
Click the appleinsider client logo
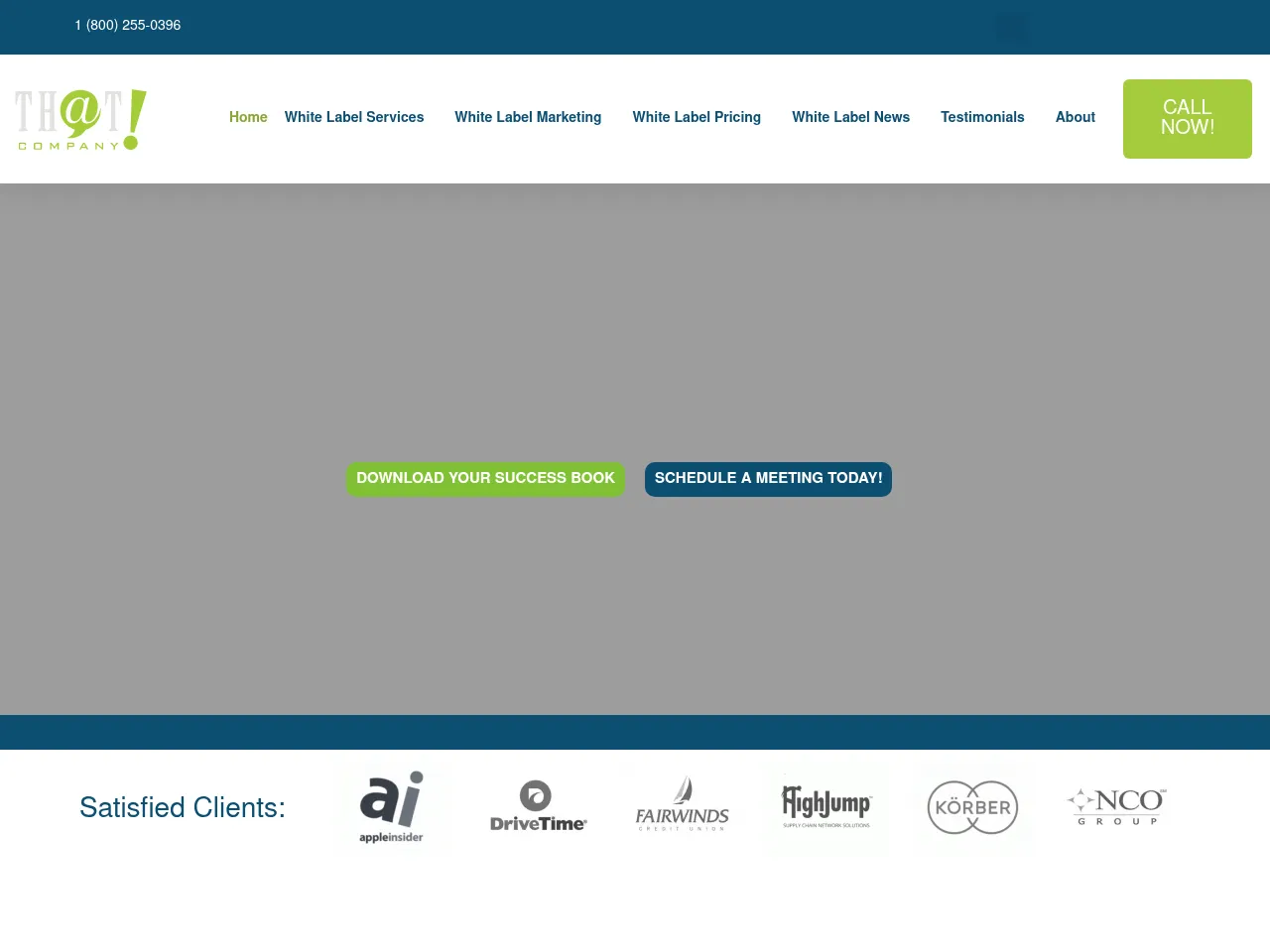(392, 806)
